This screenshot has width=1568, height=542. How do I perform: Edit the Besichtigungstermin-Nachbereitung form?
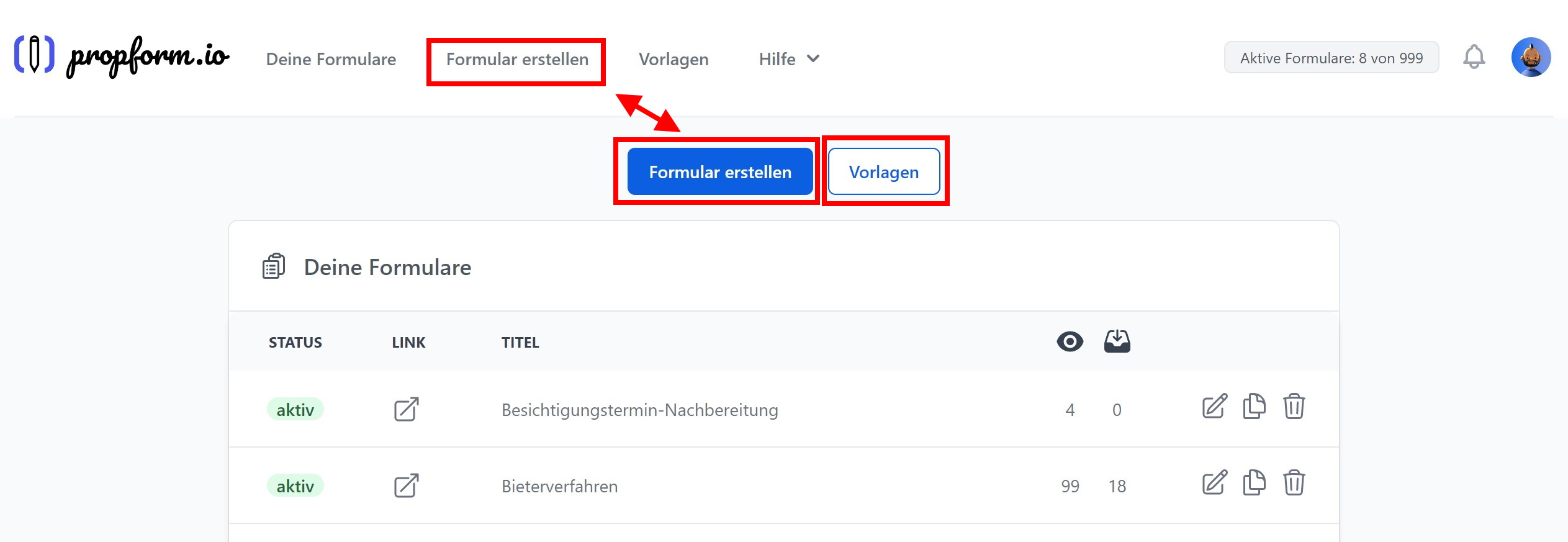click(x=1214, y=407)
